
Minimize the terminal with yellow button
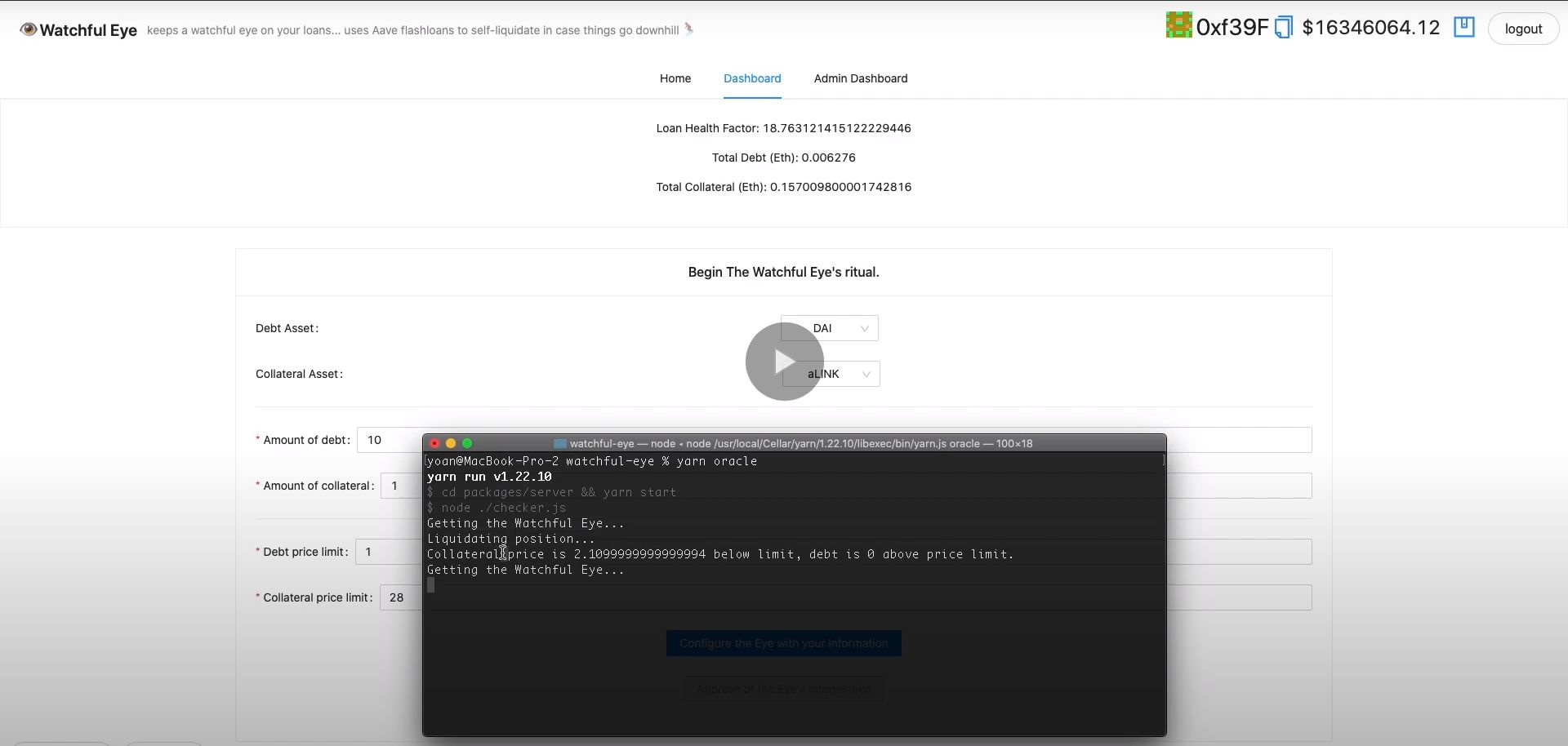(451, 443)
